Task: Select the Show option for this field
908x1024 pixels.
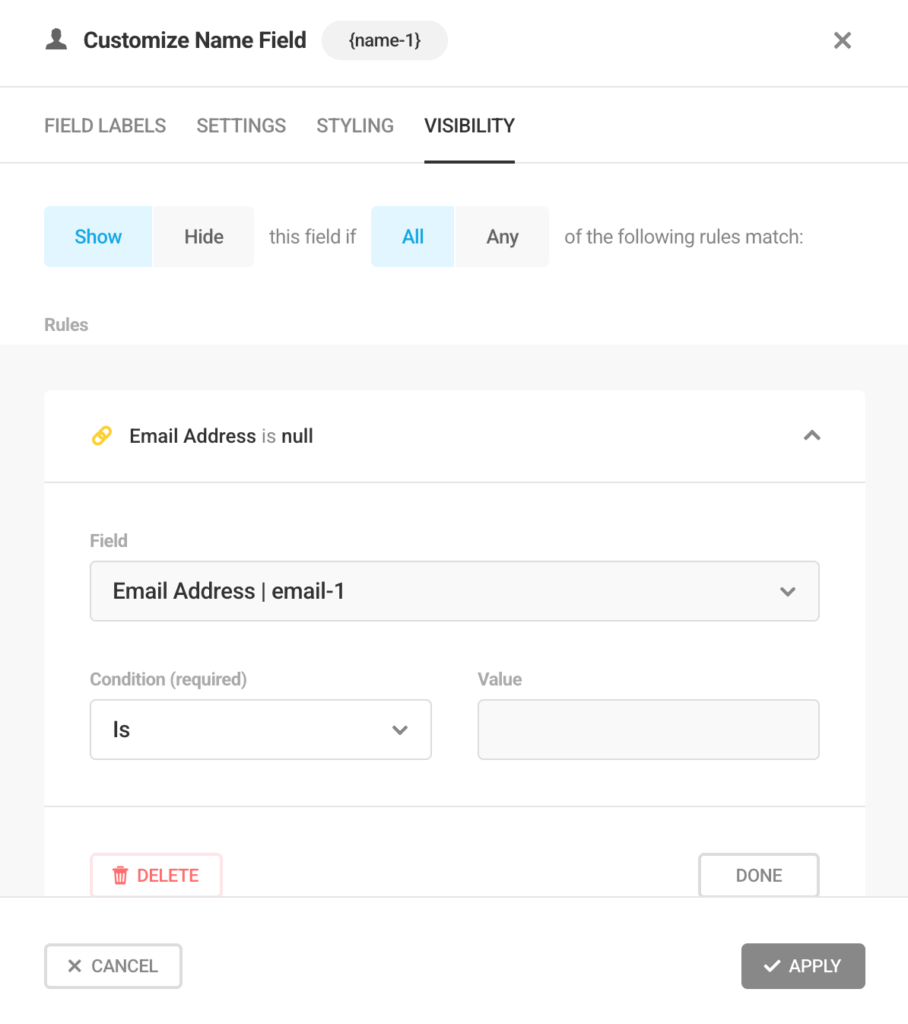Action: 98,237
